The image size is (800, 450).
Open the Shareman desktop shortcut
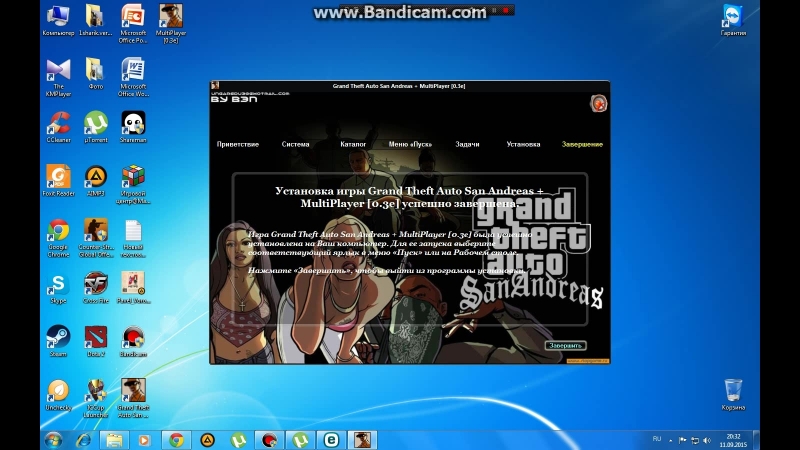133,127
